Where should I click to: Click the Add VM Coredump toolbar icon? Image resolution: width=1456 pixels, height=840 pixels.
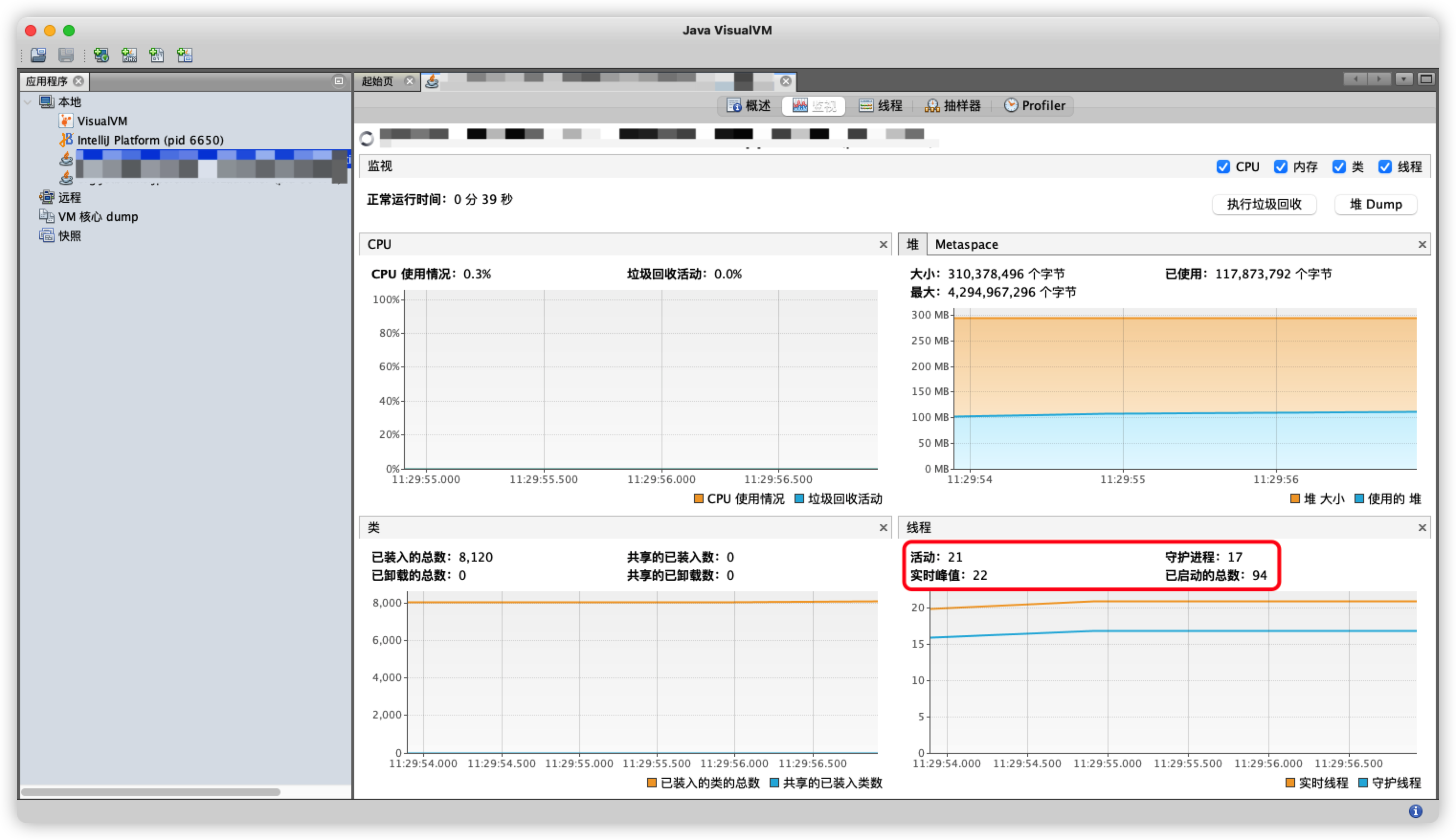[x=157, y=55]
